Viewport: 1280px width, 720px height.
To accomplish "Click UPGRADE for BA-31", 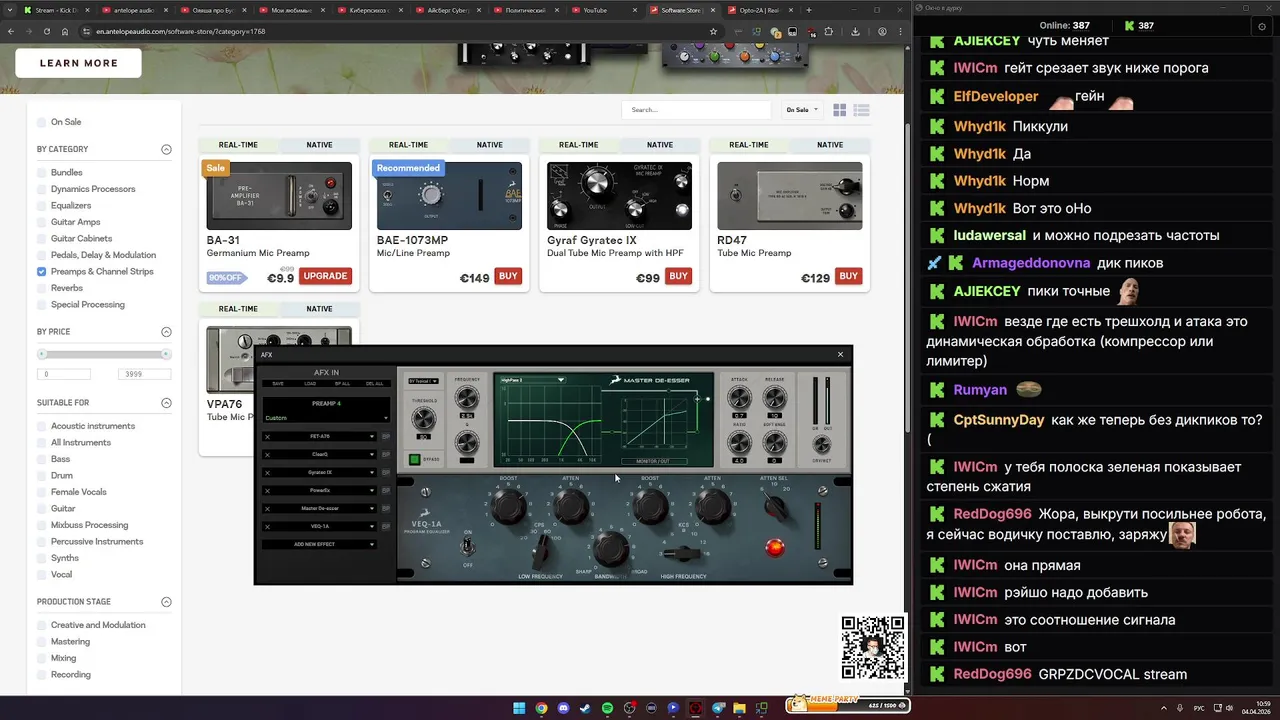I will pyautogui.click(x=325, y=276).
